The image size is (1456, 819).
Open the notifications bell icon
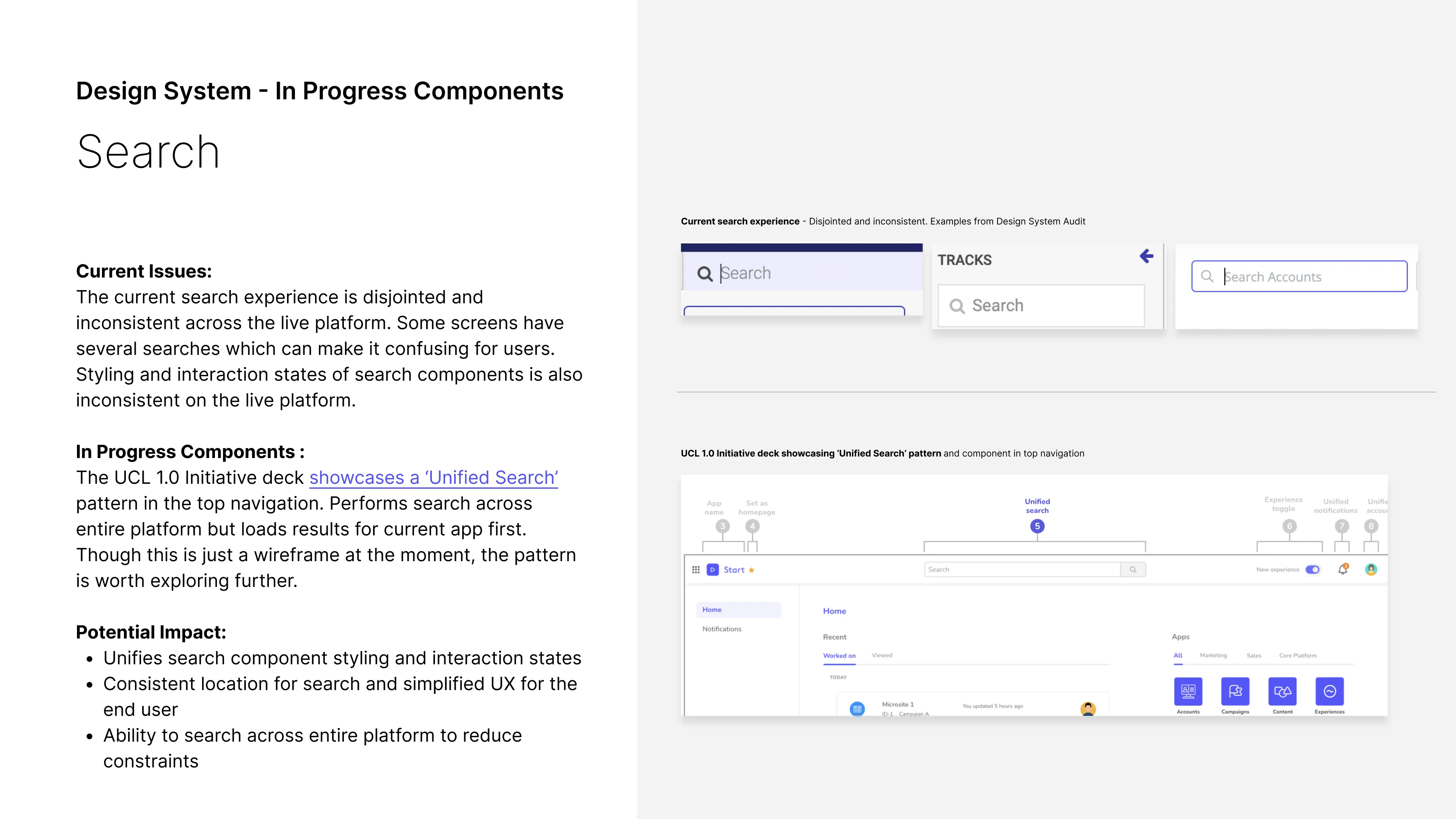click(x=1343, y=569)
